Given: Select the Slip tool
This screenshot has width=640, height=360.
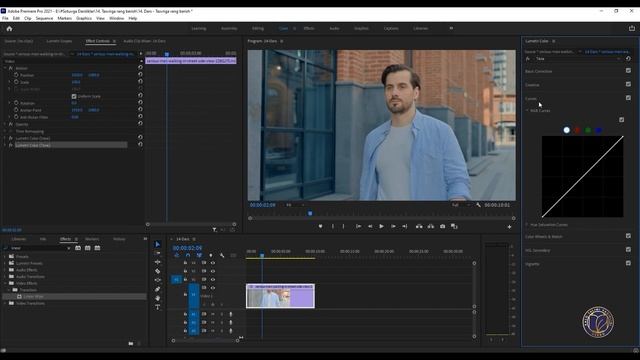Looking at the screenshot, I should click(158, 280).
